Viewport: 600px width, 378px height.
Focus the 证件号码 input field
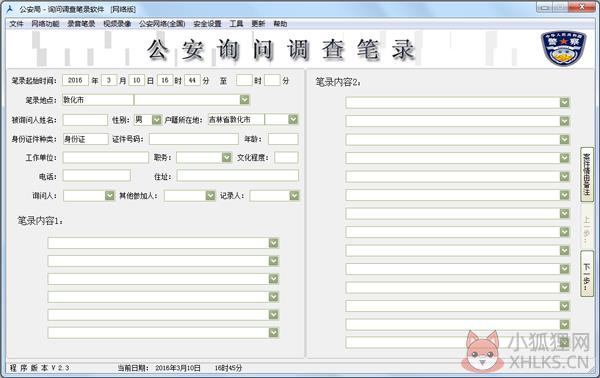pyautogui.click(x=194, y=139)
